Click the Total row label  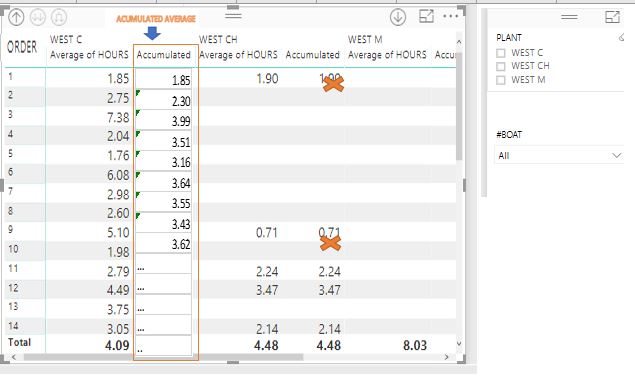[19, 343]
